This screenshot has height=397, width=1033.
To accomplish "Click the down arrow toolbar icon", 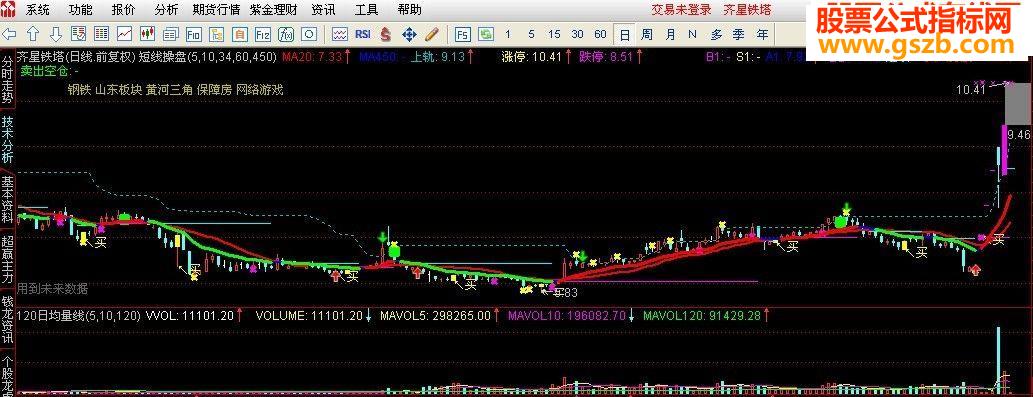I will (x=56, y=34).
